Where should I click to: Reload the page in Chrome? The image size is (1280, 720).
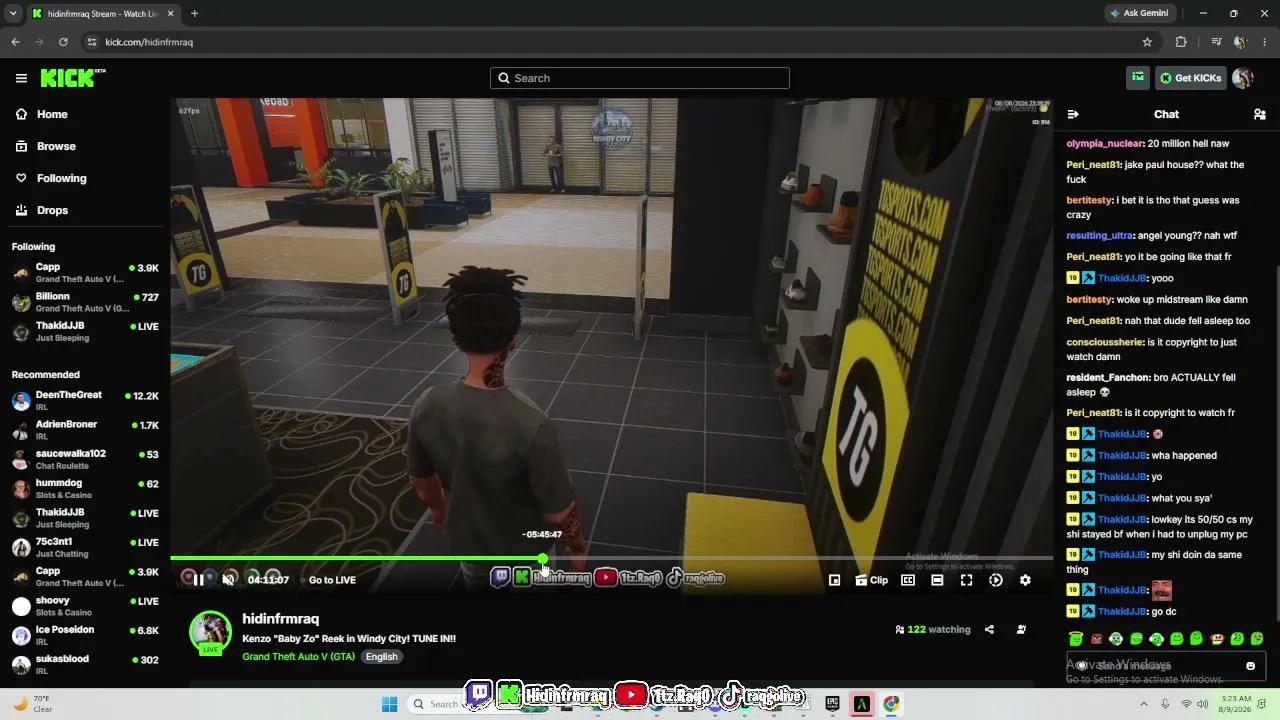[63, 42]
